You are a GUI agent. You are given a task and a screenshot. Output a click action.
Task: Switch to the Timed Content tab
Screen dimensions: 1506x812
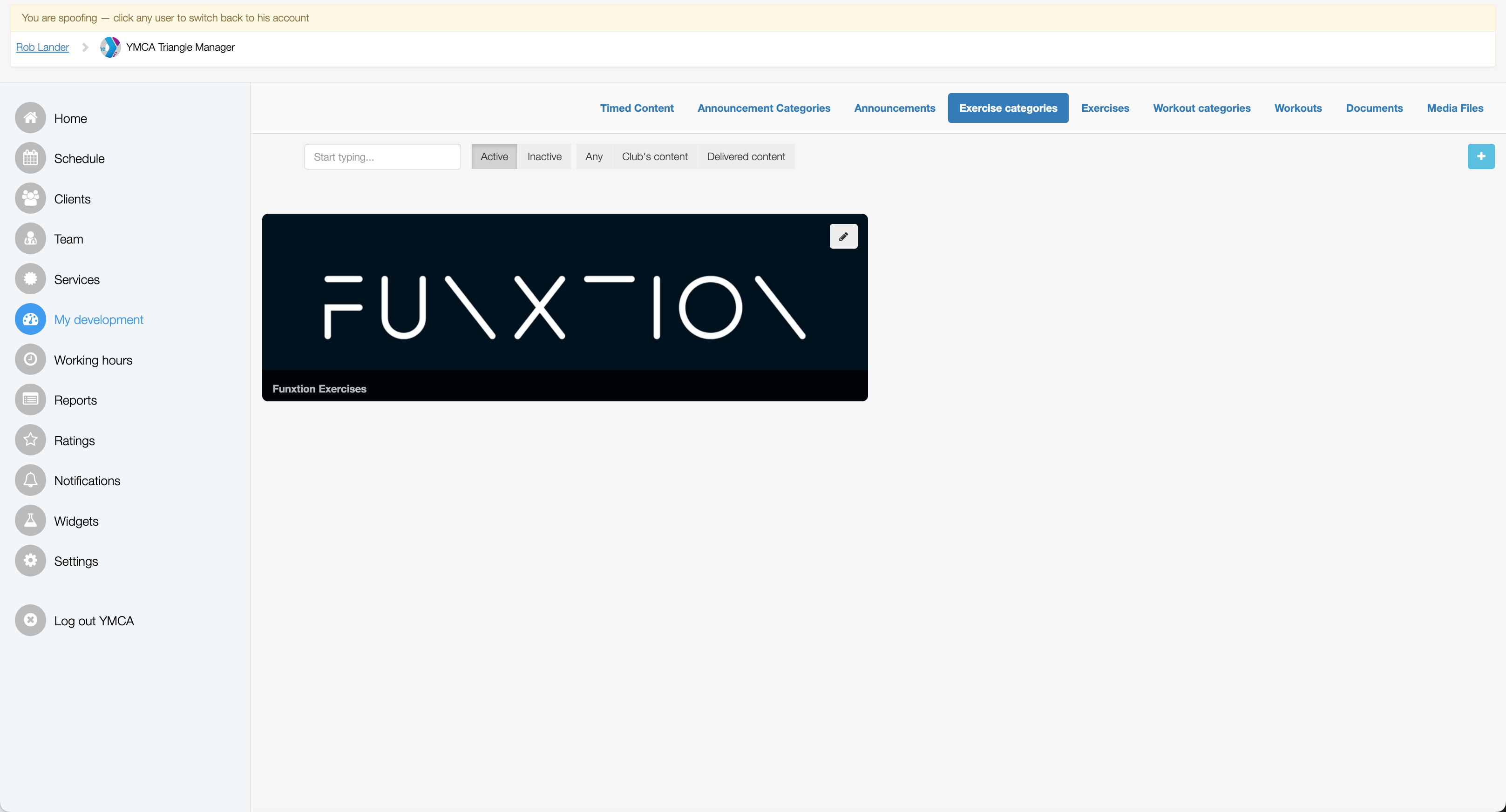tap(637, 108)
